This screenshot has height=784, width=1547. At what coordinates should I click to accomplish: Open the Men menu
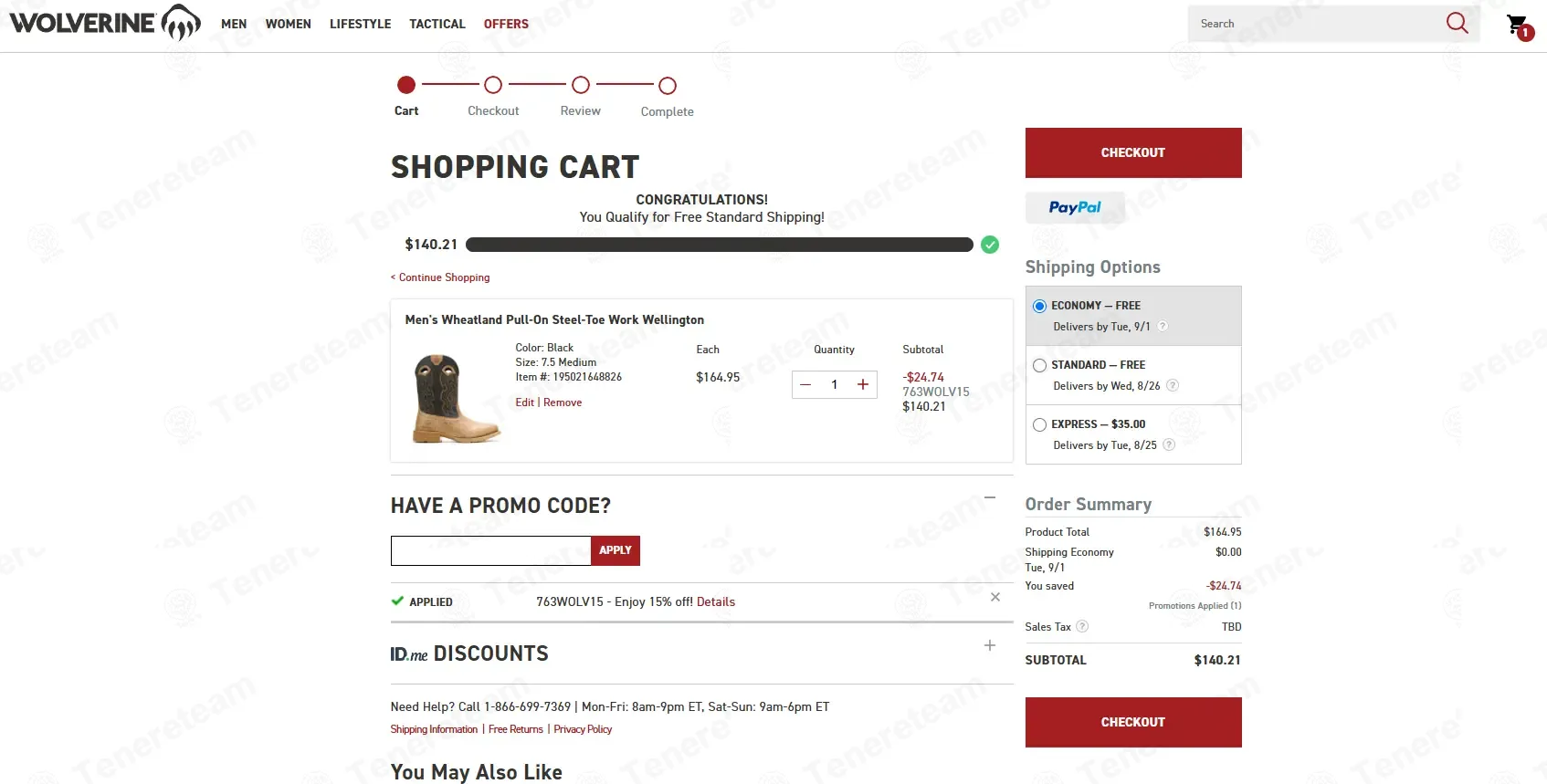[x=234, y=24]
